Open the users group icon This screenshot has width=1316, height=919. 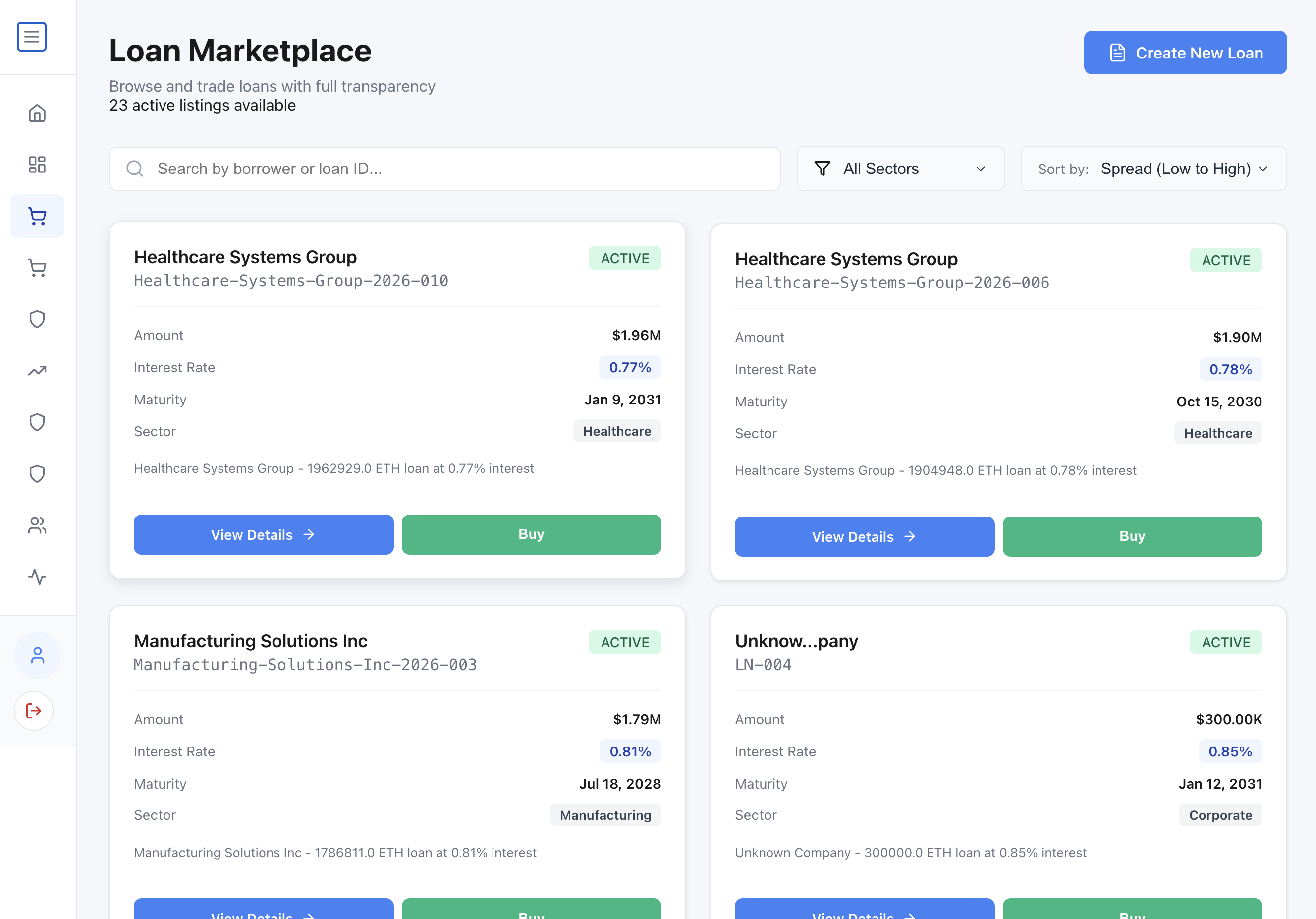pyautogui.click(x=37, y=525)
